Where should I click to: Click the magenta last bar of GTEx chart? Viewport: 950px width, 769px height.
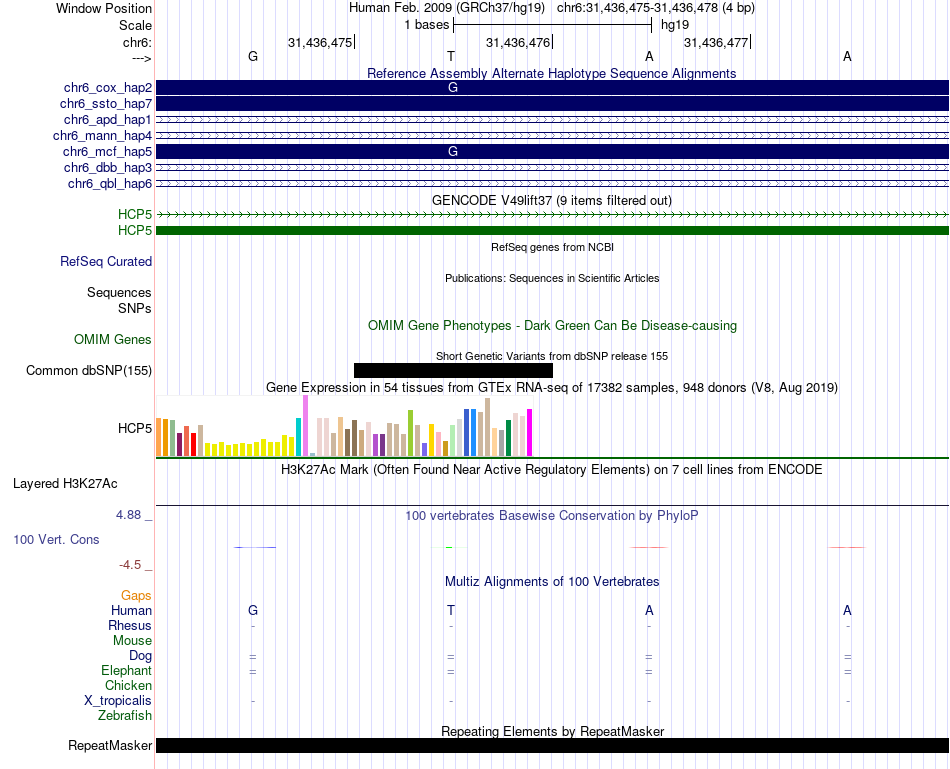tap(530, 433)
